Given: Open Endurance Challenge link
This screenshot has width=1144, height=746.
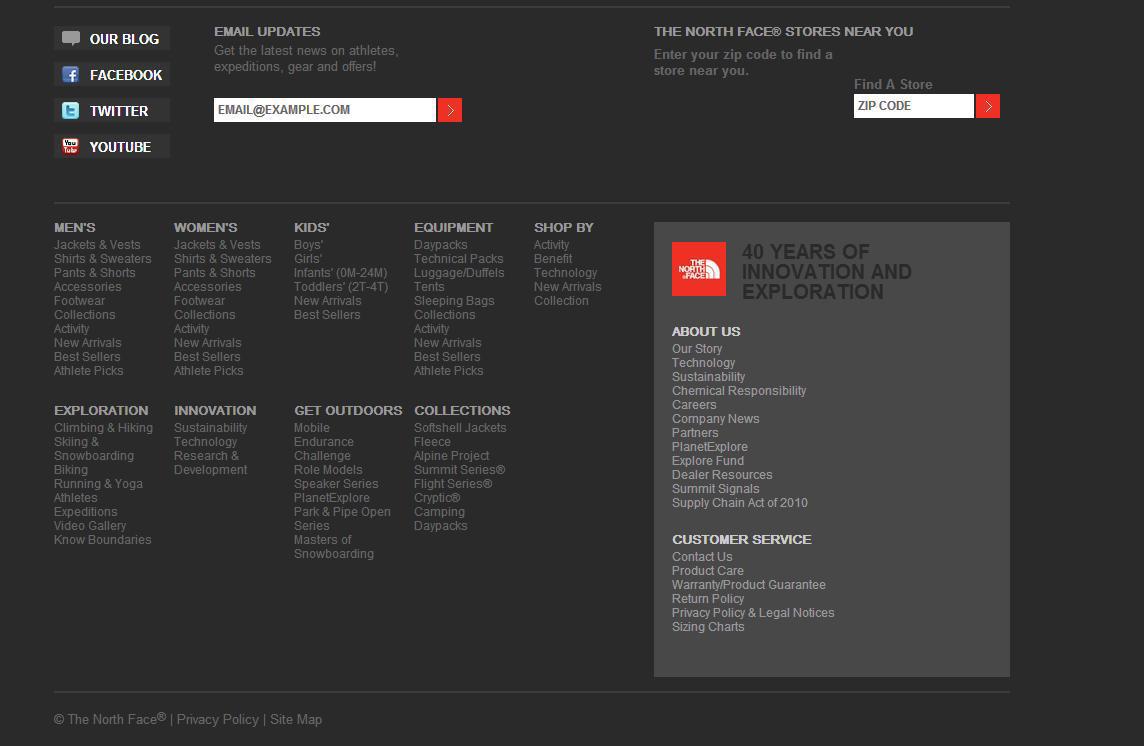Looking at the screenshot, I should pyautogui.click(x=324, y=449).
